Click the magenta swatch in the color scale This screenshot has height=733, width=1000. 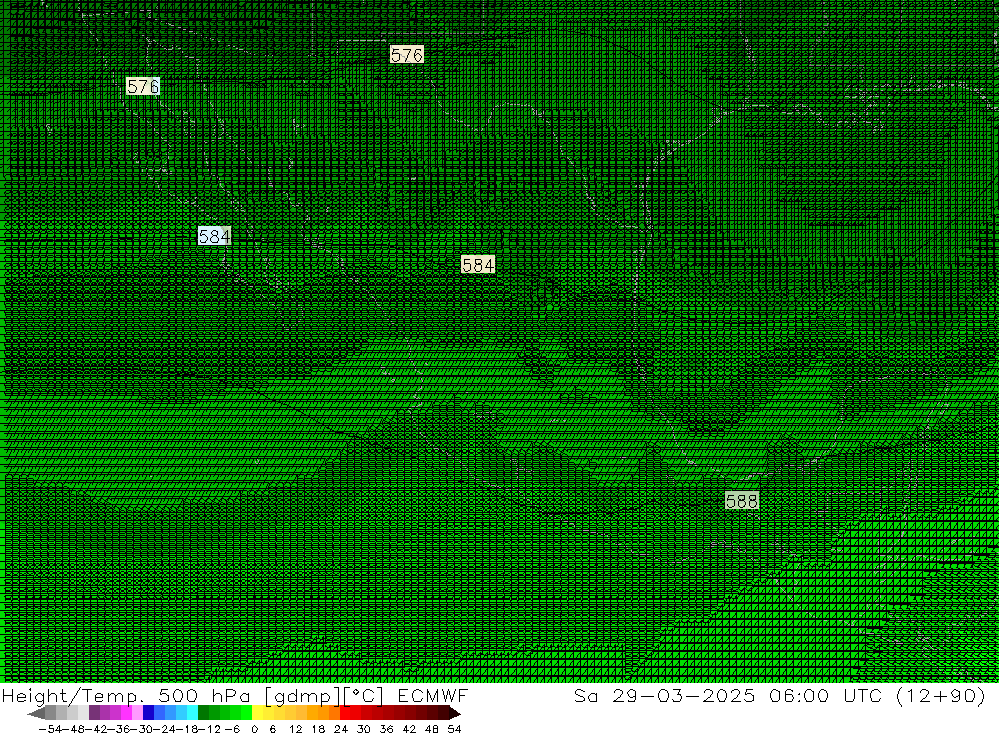point(126,713)
